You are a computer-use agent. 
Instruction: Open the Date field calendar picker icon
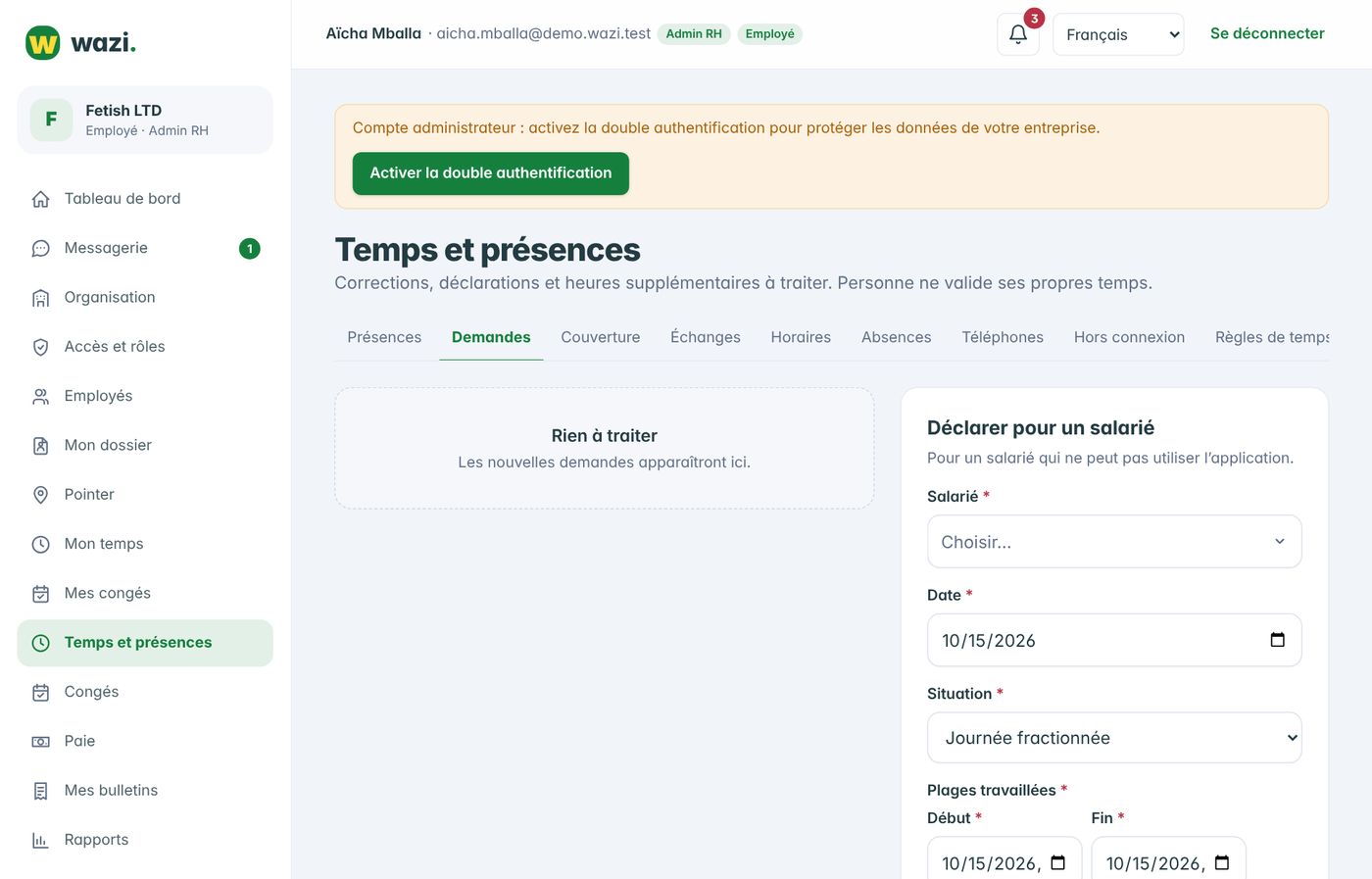tap(1277, 640)
